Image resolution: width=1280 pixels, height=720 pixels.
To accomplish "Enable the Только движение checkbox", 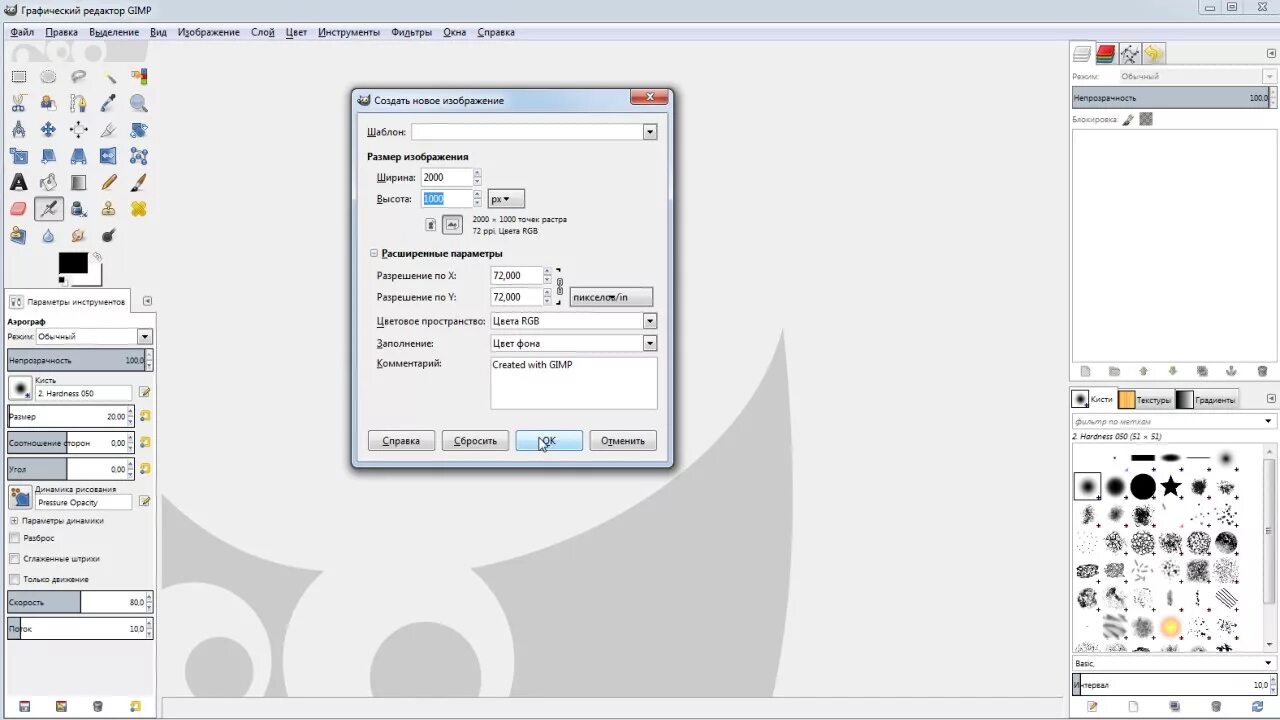I will [14, 579].
